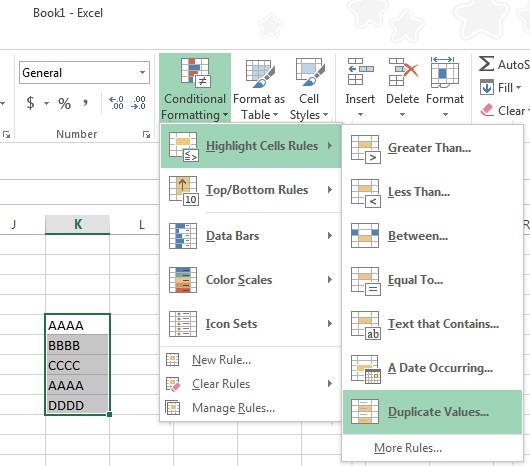Open Data Bars submenu
Image resolution: width=530 pixels, height=466 pixels.
(x=251, y=236)
